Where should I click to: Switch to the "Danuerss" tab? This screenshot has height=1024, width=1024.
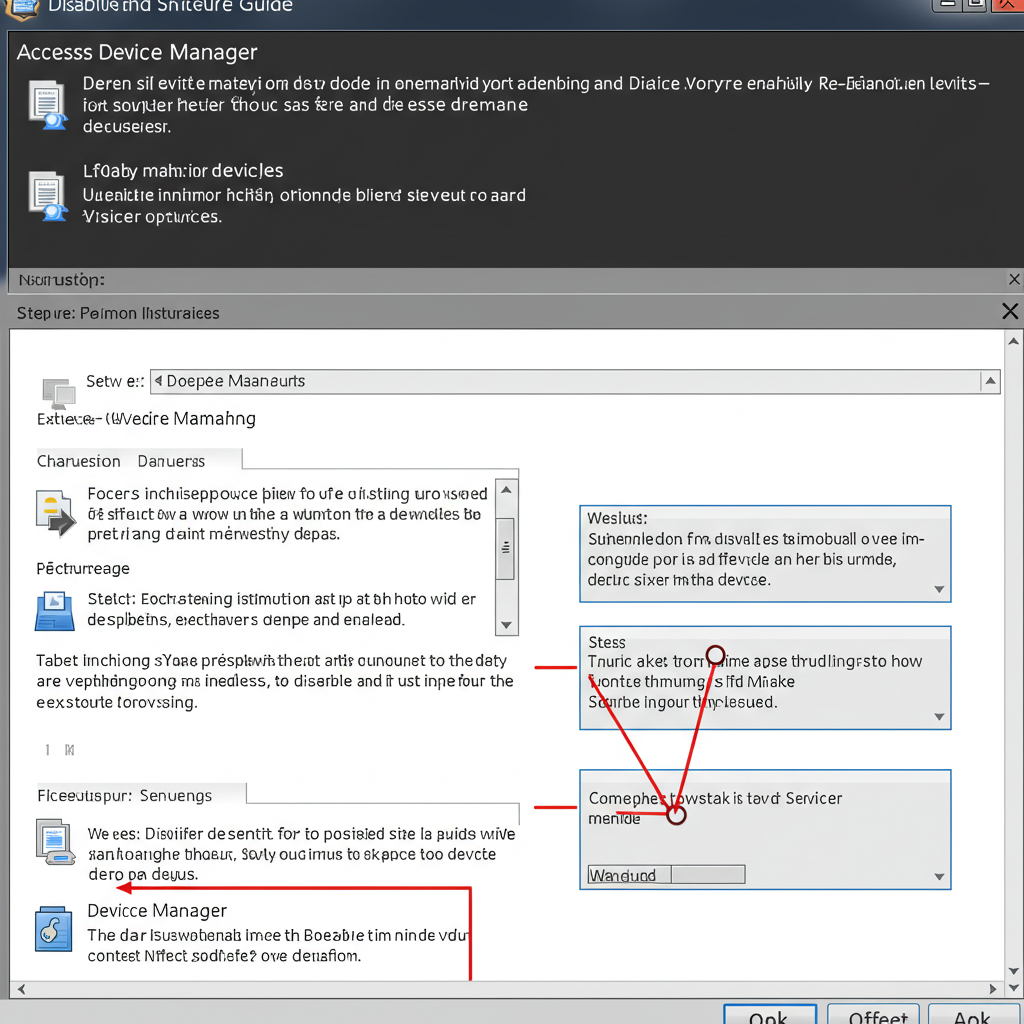[x=171, y=461]
